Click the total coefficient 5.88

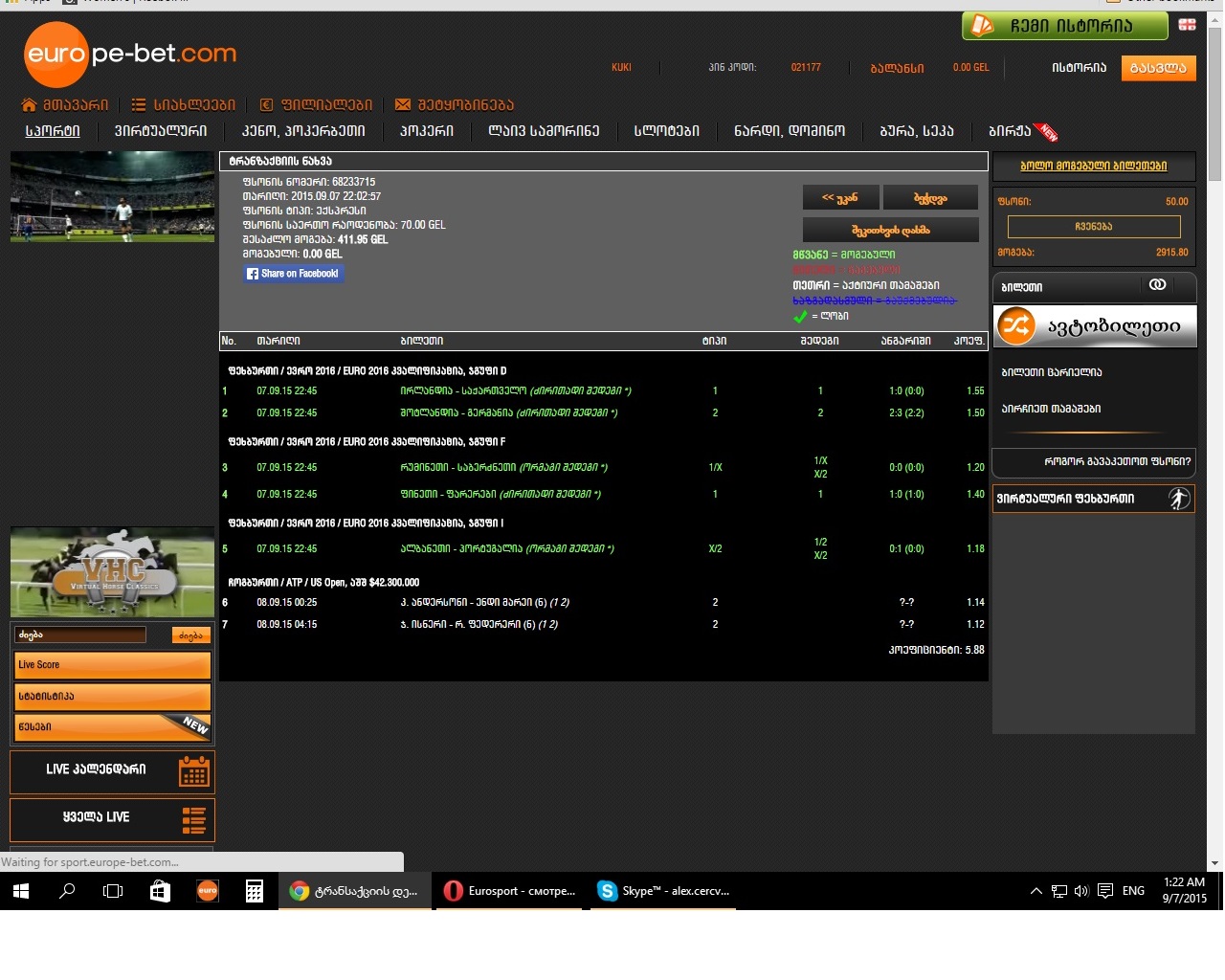click(975, 650)
